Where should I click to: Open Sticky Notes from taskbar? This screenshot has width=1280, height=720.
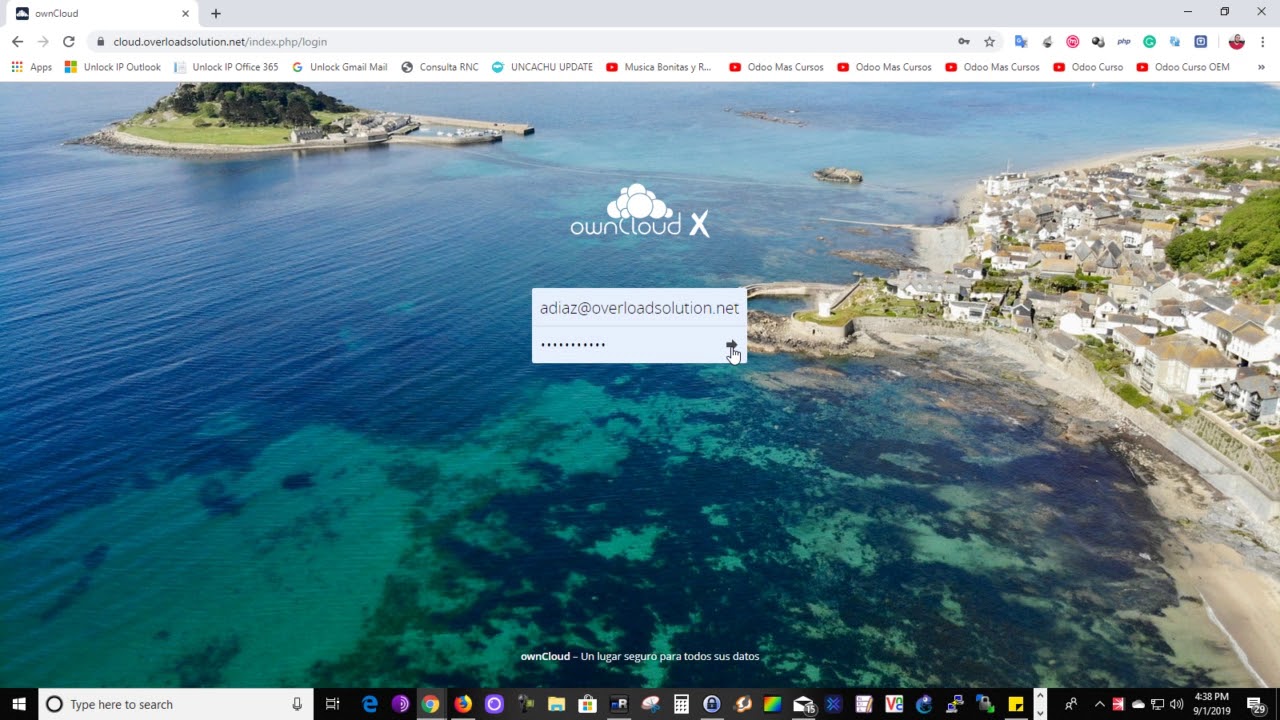point(1016,704)
